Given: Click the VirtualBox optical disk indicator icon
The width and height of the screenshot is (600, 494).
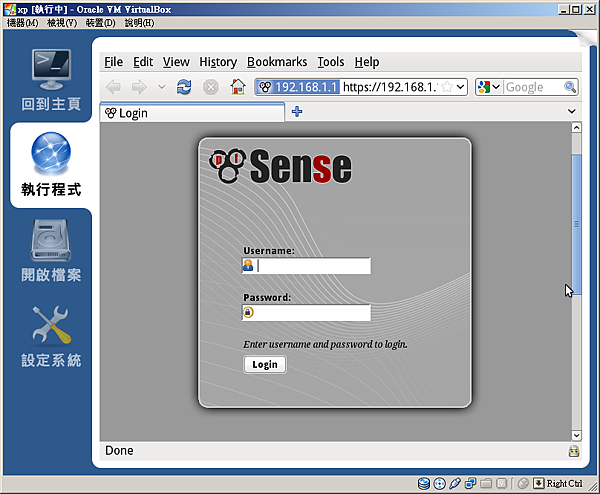Looking at the screenshot, I should pos(439,484).
